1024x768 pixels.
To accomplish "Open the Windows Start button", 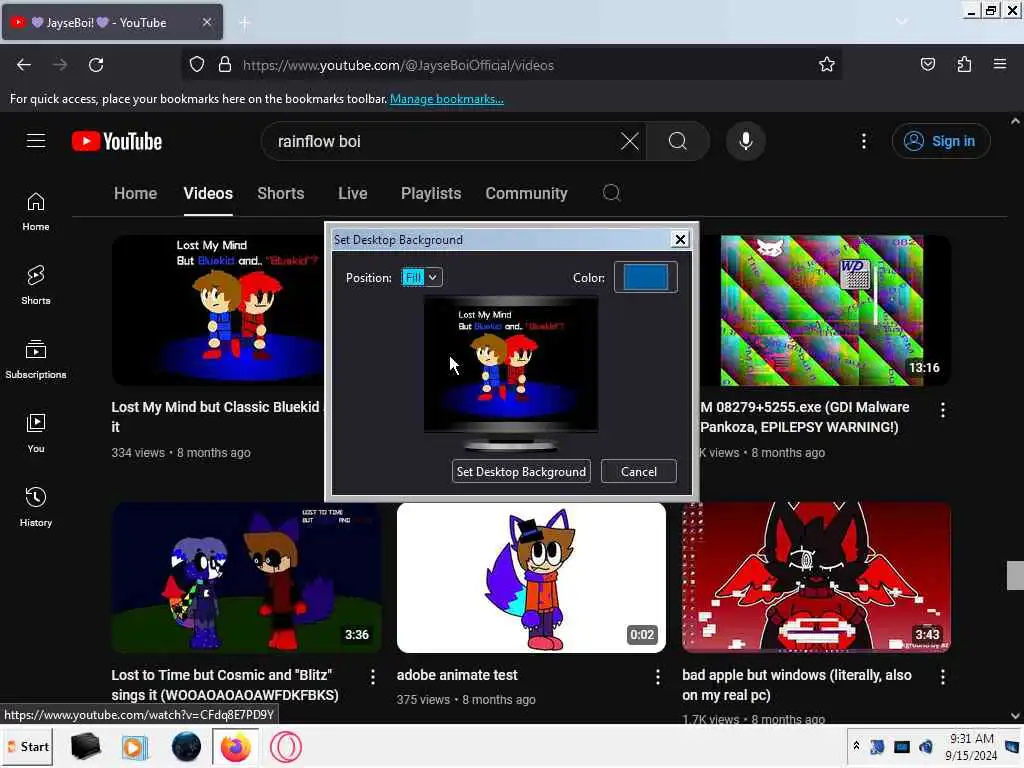I will pyautogui.click(x=27, y=746).
